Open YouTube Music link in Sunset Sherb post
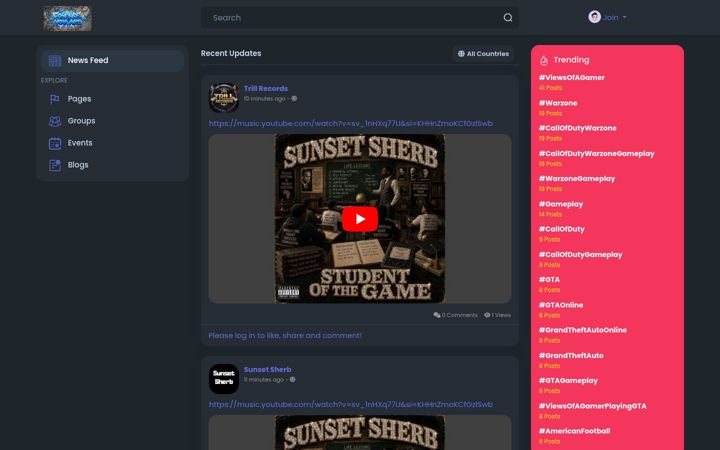The image size is (720, 450). click(350, 405)
